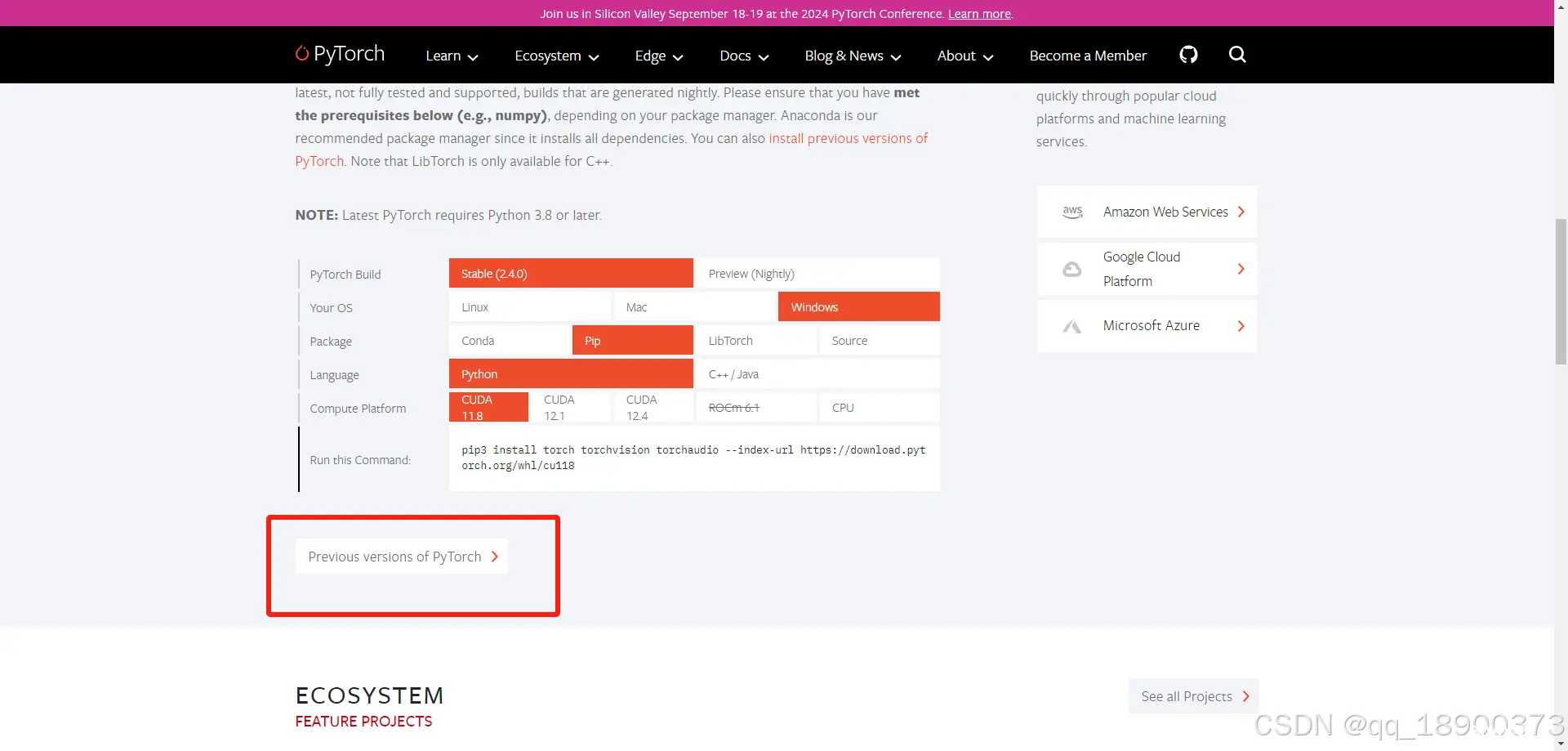Image resolution: width=1568 pixels, height=751 pixels.
Task: Open the GitHub icon in navbar
Action: [1188, 55]
